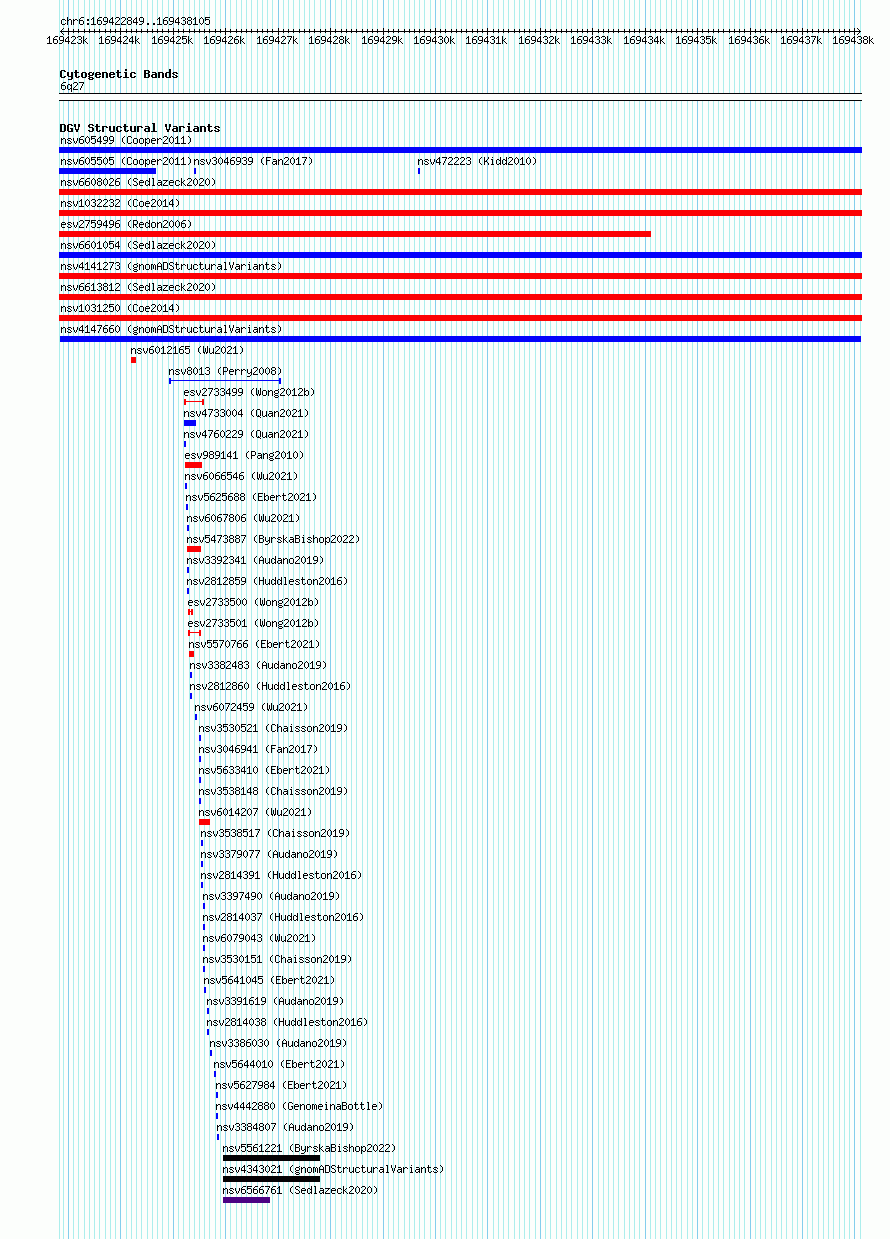Select the nsv605505 (Cooper2011) track label
Image resolution: width=890 pixels, height=1239 pixels.
[x=125, y=161]
